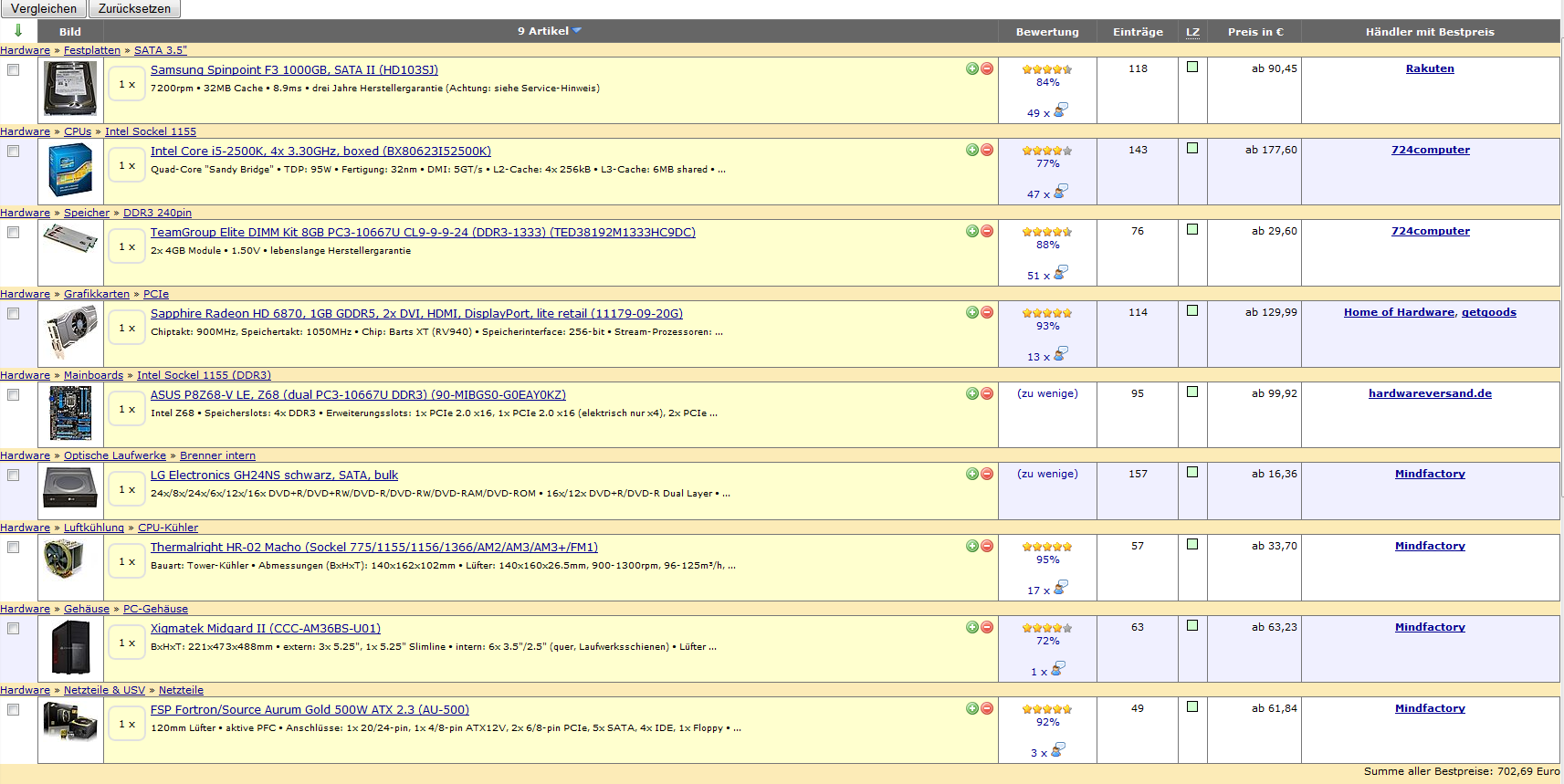This screenshot has height=784, width=1564.
Task: Click the 'Summe aller Bestpreise: 702,69 Euro' text
Action: pyautogui.click(x=1462, y=771)
